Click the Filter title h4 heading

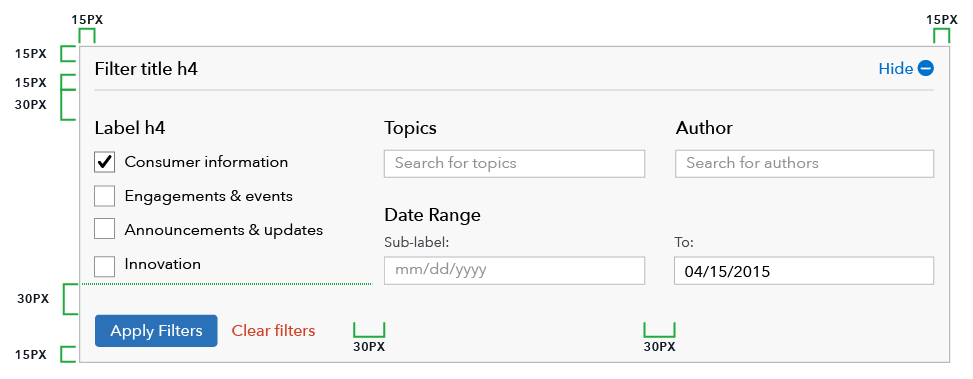[x=146, y=69]
